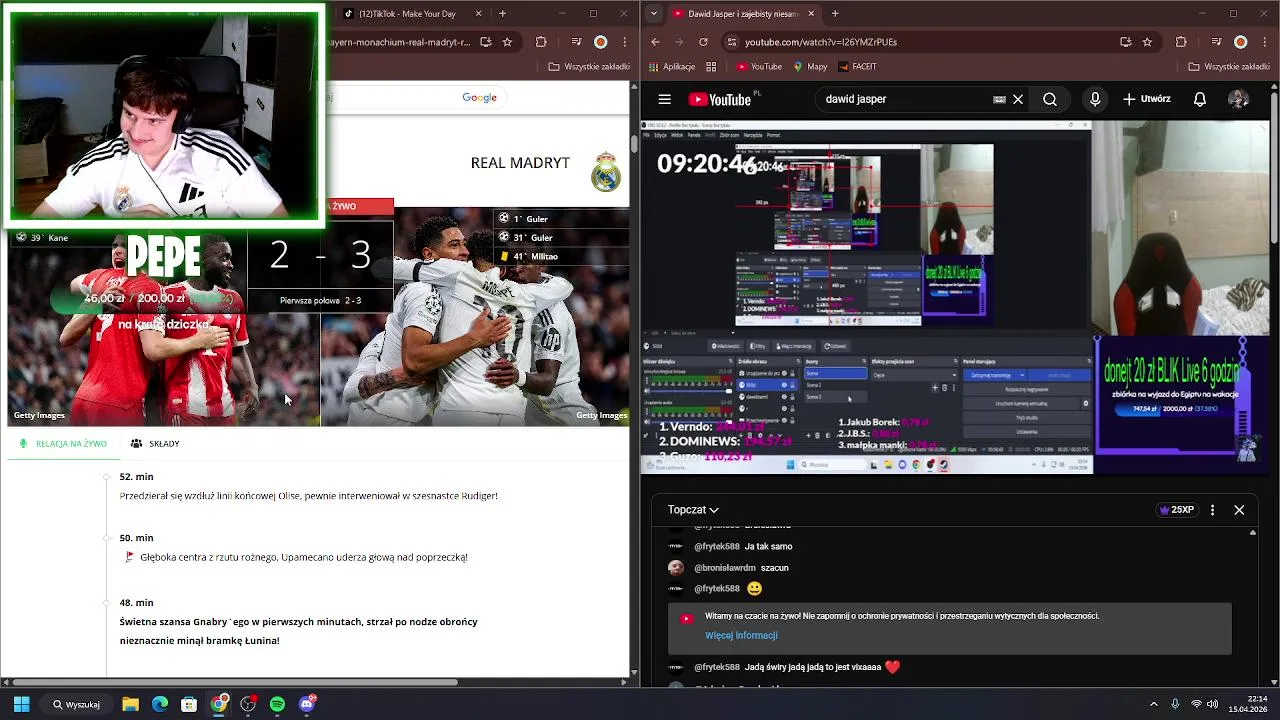Open extensions puzzle icon in left browser

coord(541,42)
